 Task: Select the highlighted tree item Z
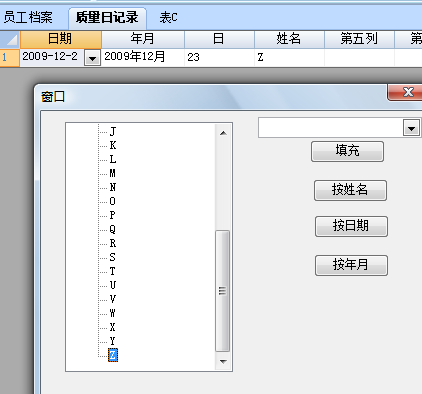(113, 355)
